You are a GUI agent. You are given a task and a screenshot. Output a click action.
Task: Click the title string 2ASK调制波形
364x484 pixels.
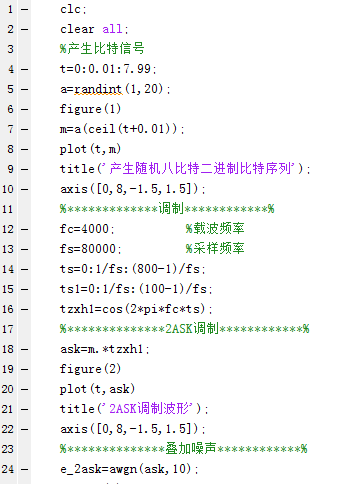coord(151,409)
